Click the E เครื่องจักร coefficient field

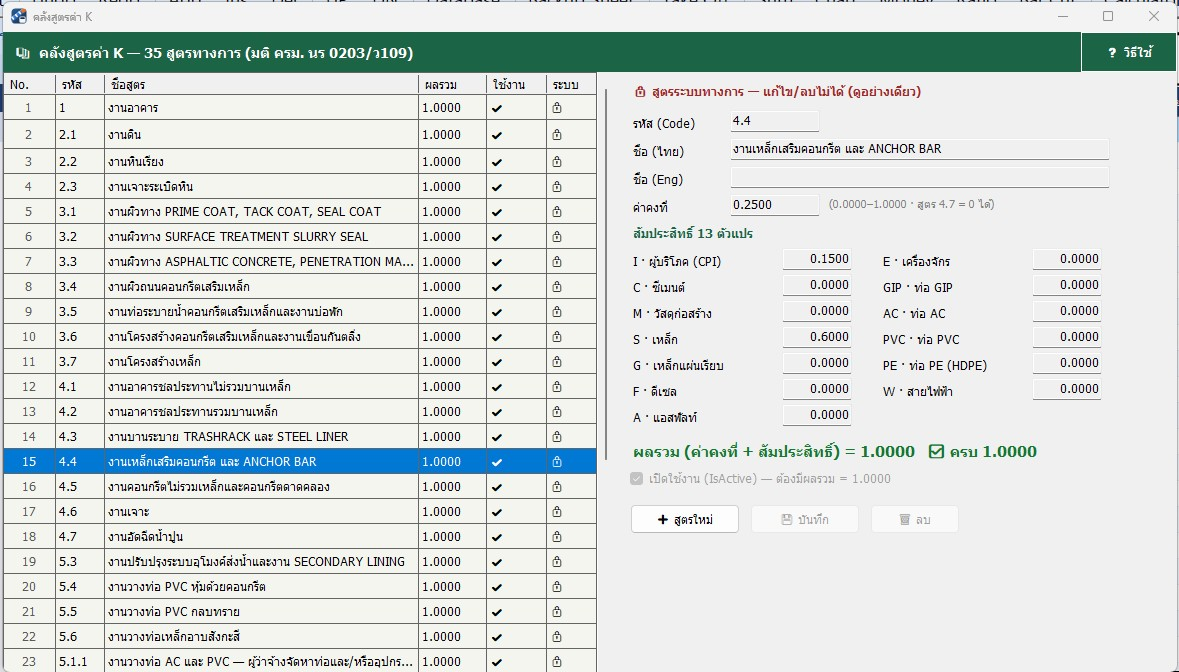pos(1066,259)
